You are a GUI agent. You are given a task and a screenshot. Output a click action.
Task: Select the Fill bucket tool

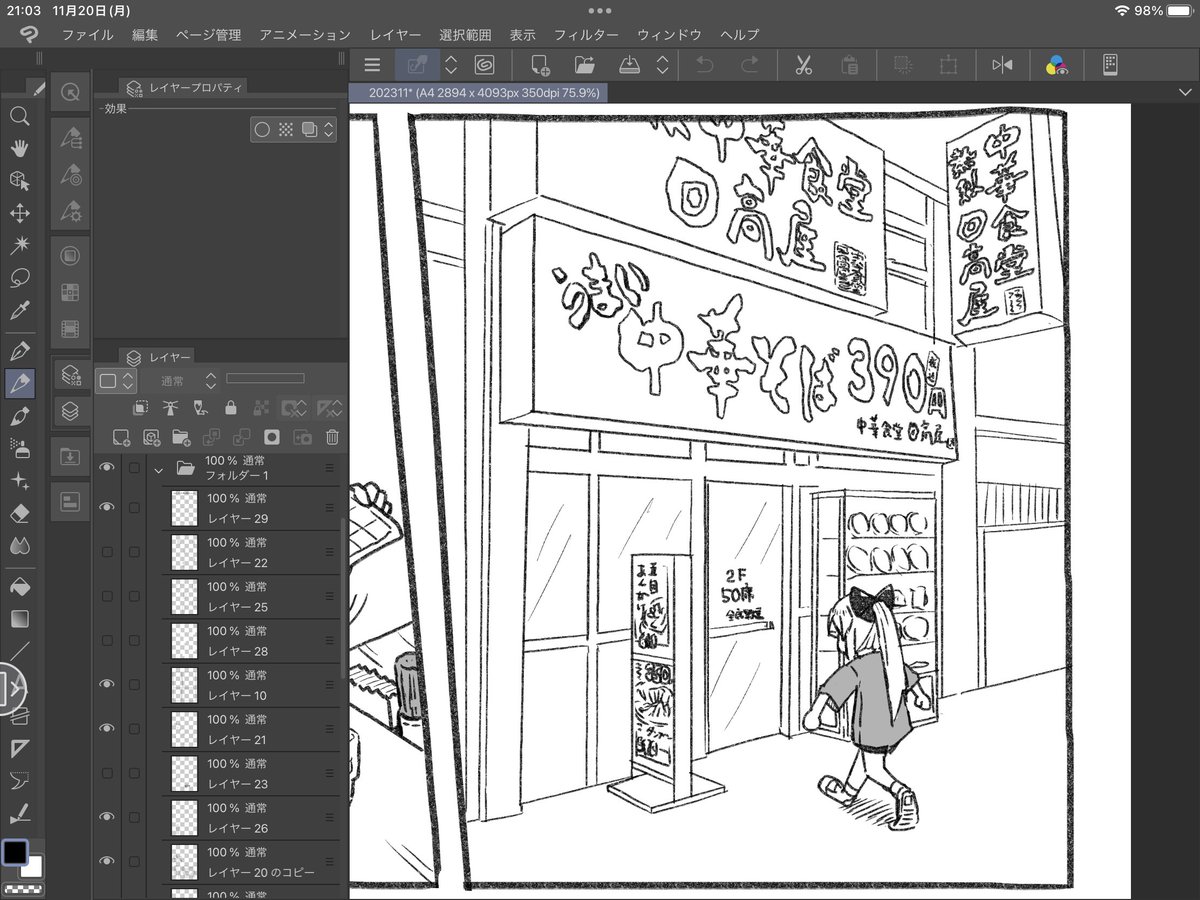[x=19, y=586]
